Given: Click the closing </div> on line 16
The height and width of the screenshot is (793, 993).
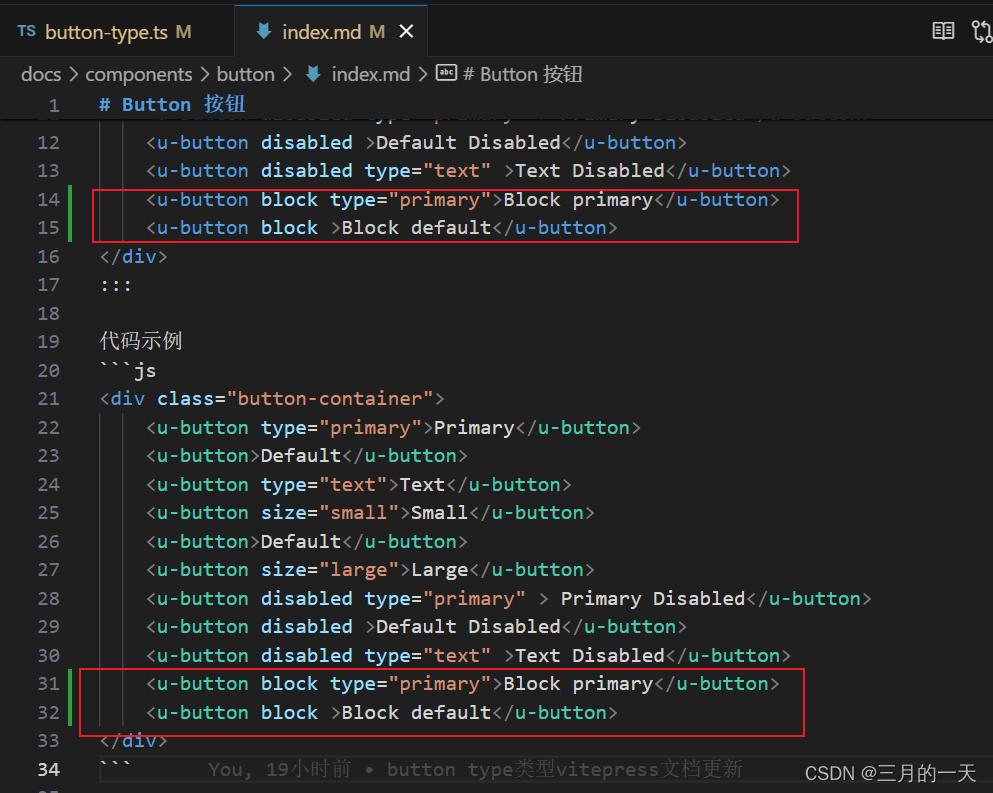Looking at the screenshot, I should pos(134,257).
